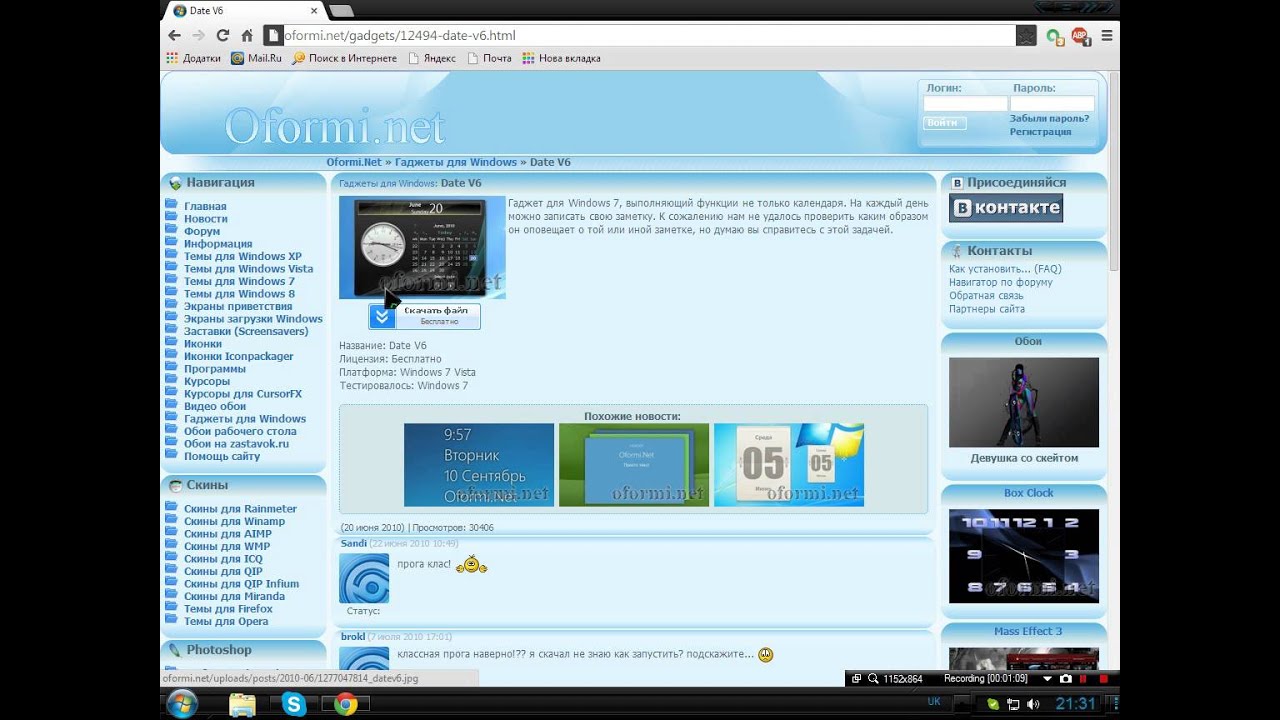Open Обои рабочего стола menu item
The width and height of the screenshot is (1280, 720).
[x=240, y=431]
